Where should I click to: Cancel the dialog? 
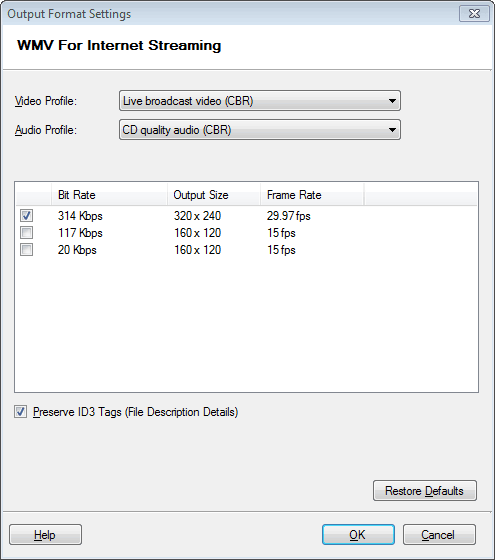[439, 535]
